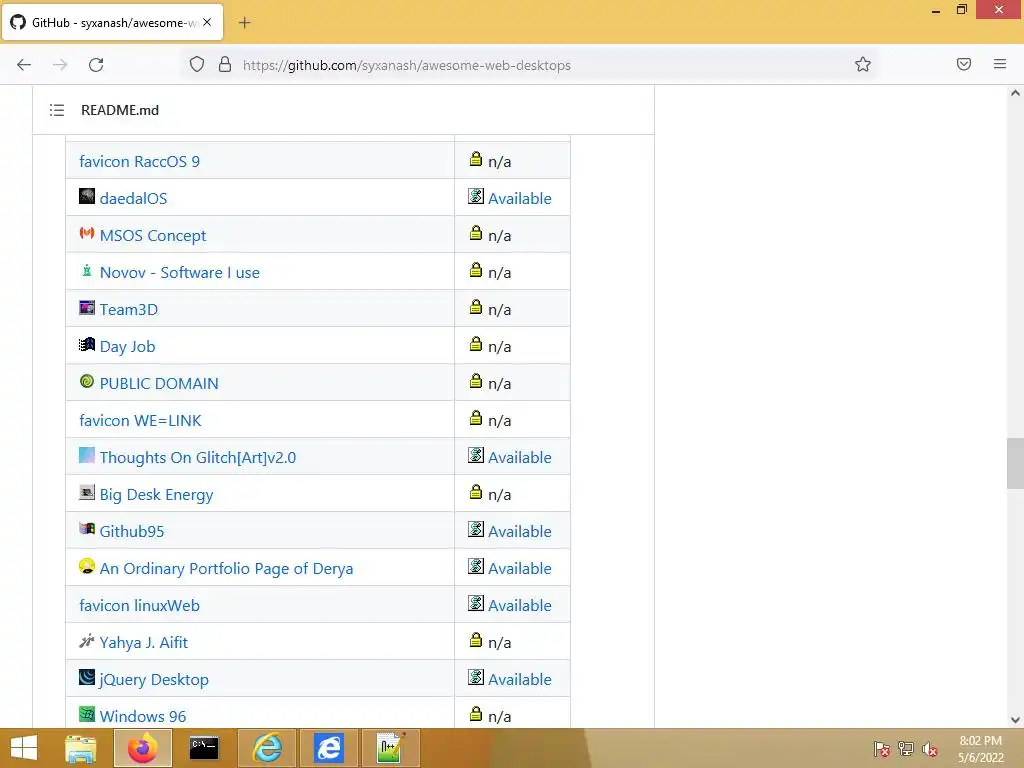Open File Explorer from the taskbar

[x=80, y=748]
